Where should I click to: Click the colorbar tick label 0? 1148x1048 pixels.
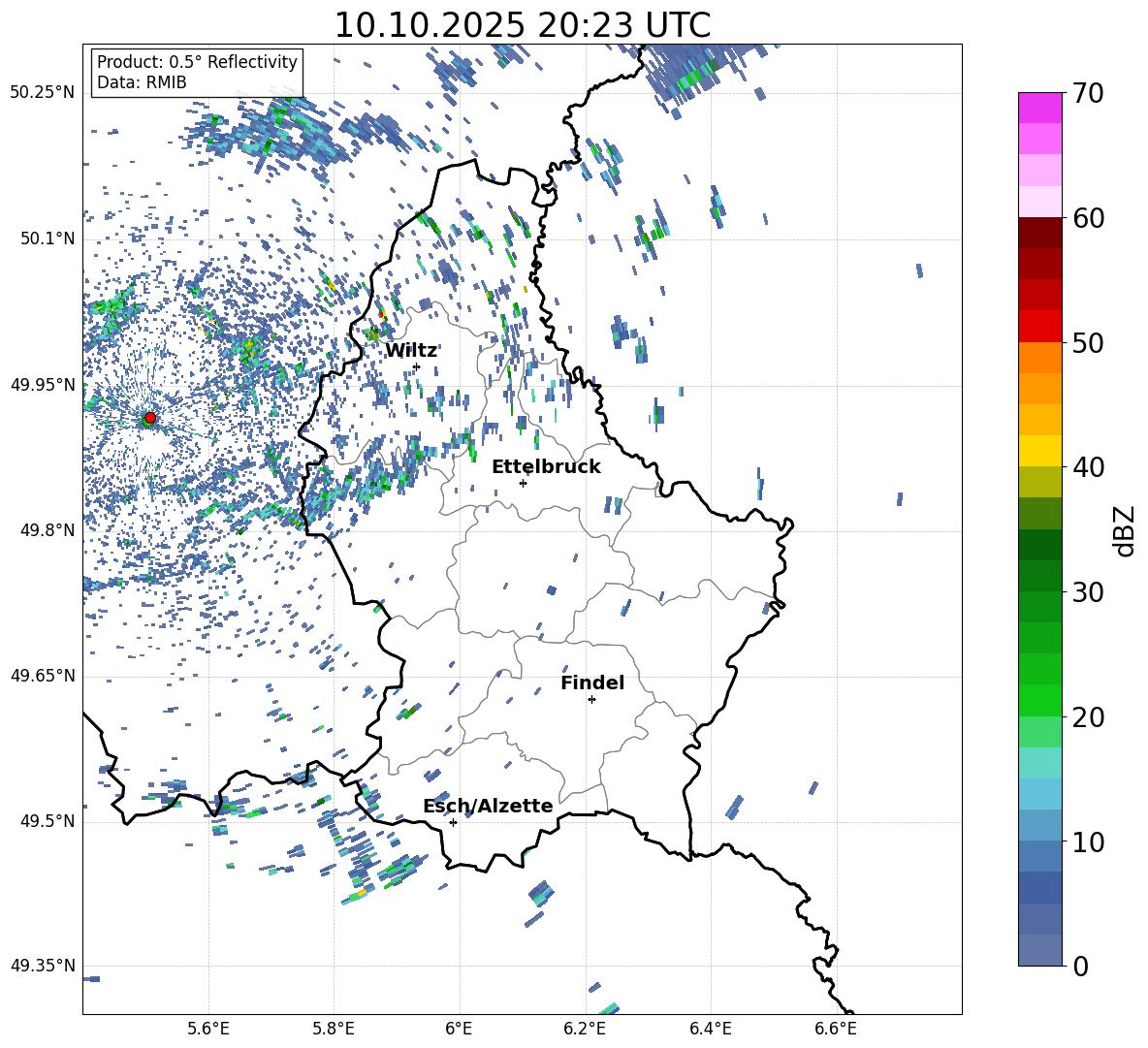1079,967
